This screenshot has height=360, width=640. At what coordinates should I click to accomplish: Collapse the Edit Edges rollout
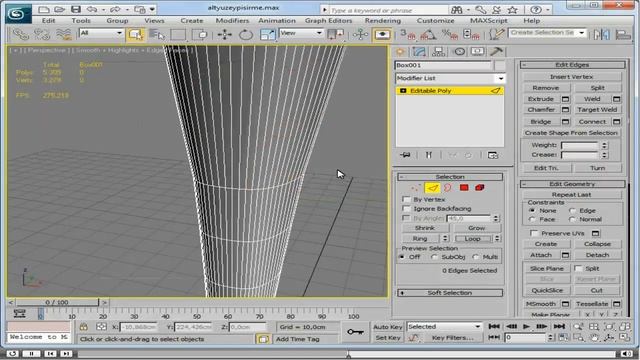[x=572, y=65]
